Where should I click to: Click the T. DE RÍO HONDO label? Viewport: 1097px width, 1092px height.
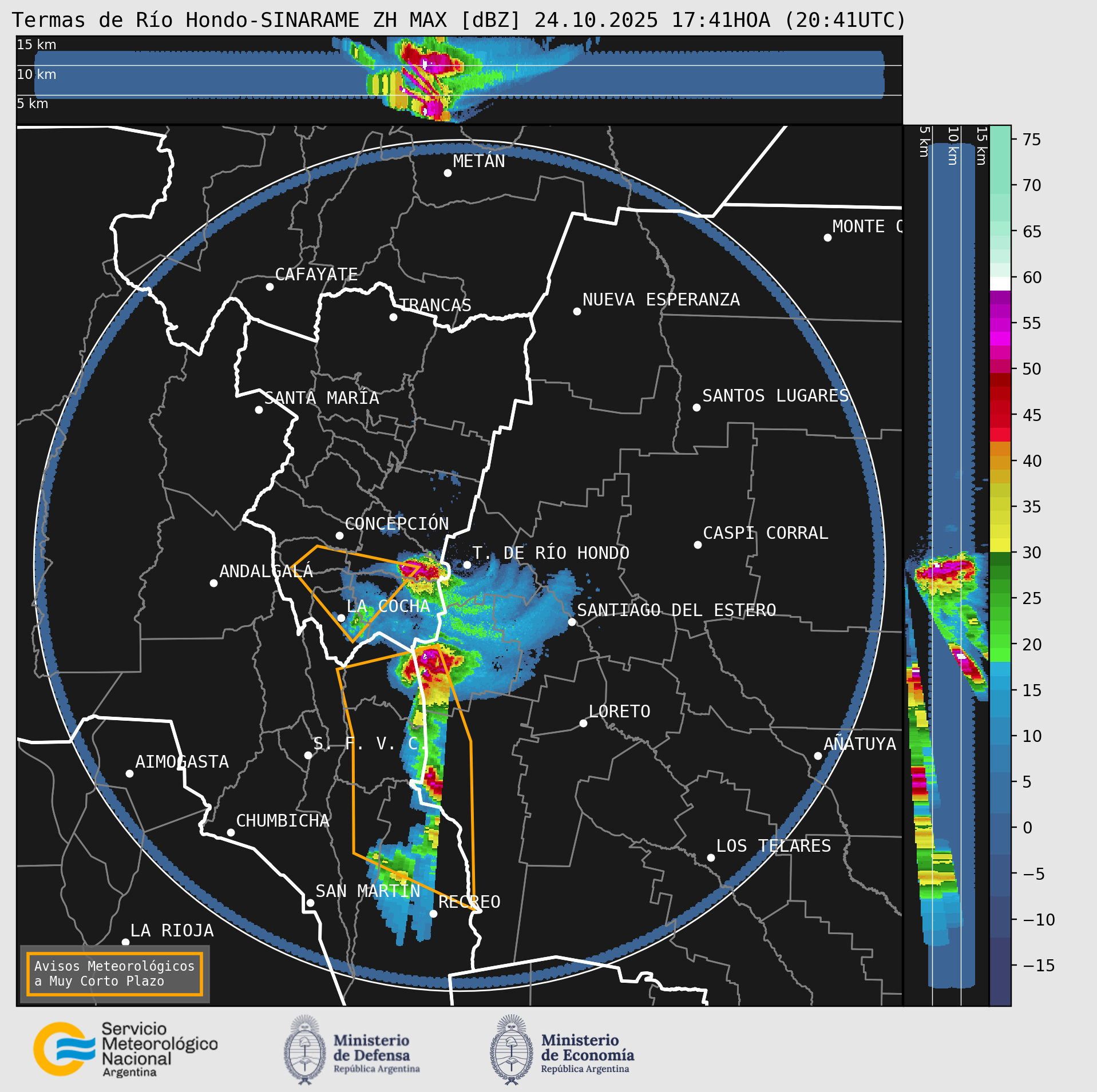point(551,553)
